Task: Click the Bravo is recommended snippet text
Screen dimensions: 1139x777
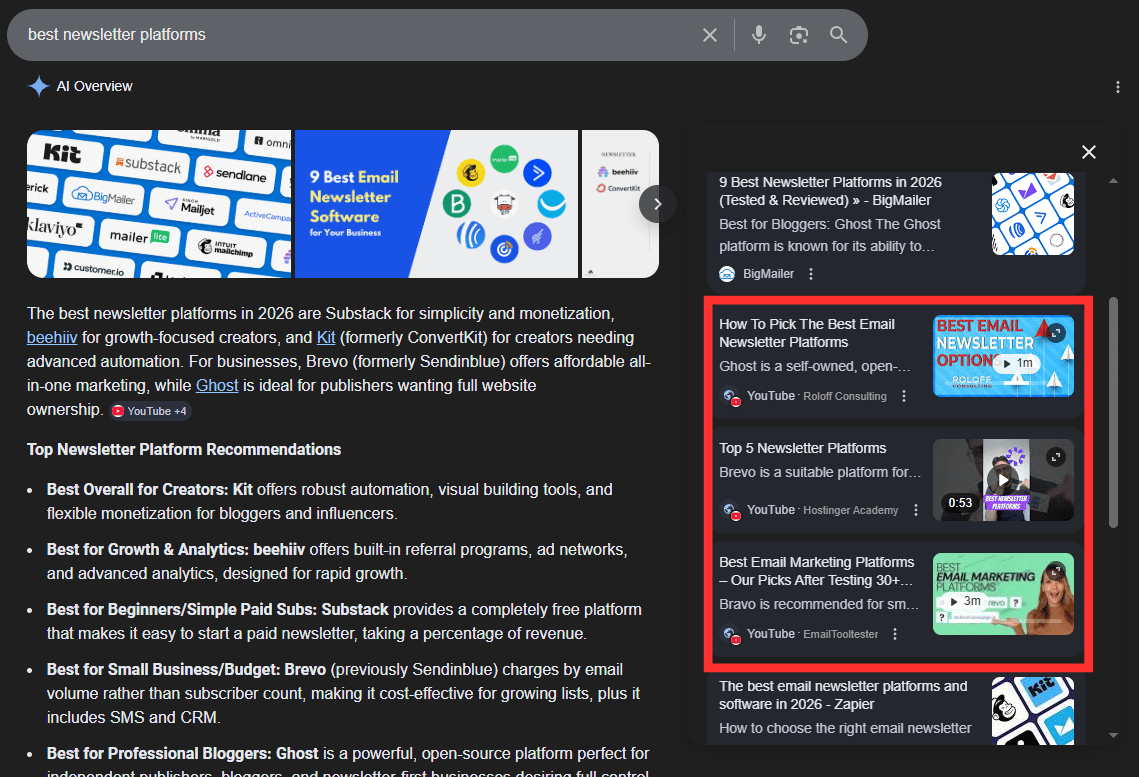Action: (x=819, y=605)
